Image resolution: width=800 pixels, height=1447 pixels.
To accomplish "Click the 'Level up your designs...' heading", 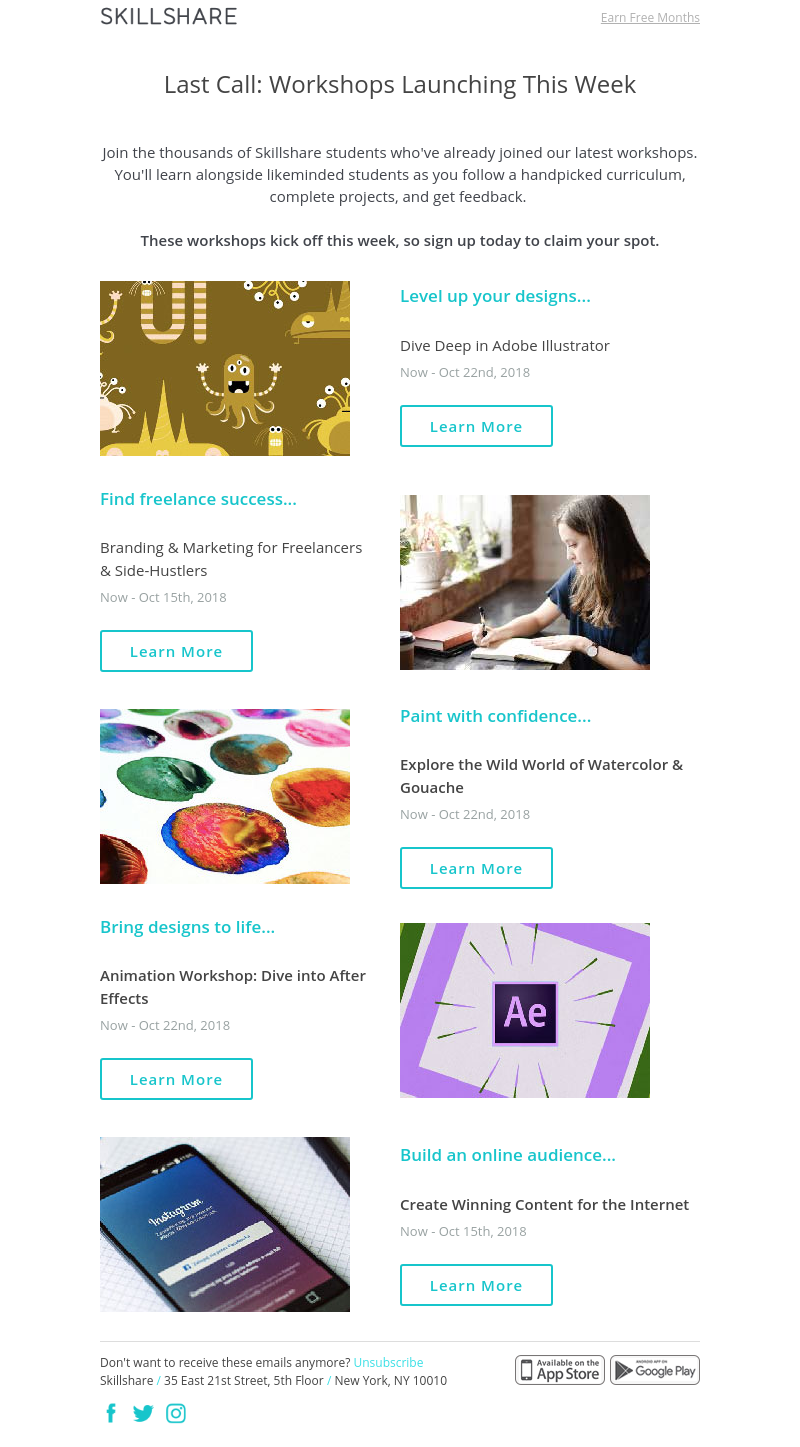I will click(495, 296).
